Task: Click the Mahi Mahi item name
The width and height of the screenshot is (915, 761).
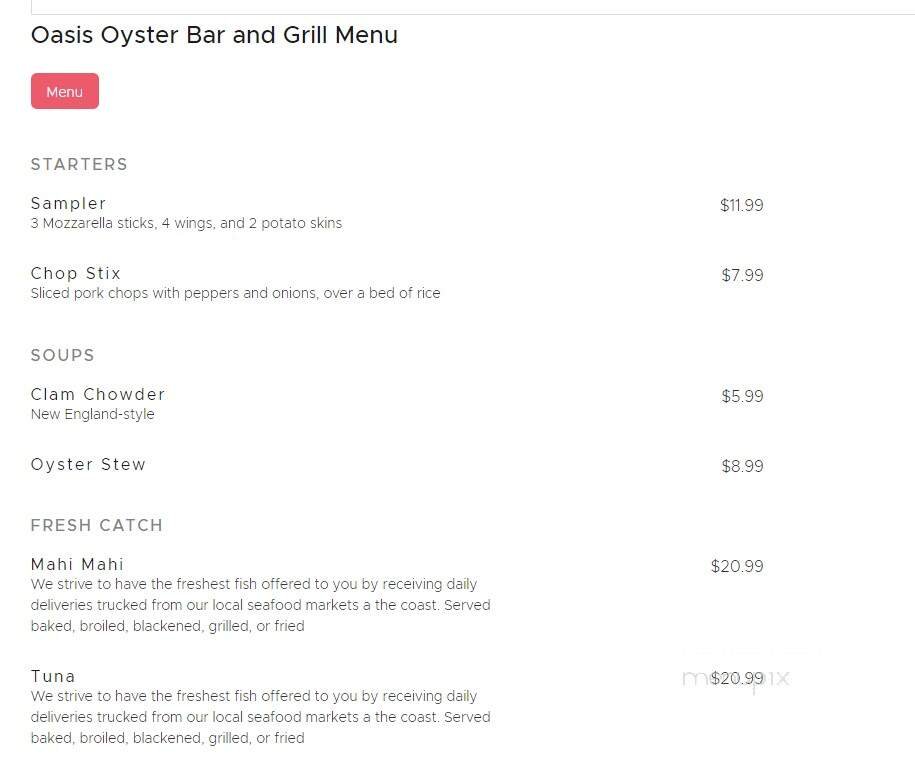Action: click(x=77, y=564)
